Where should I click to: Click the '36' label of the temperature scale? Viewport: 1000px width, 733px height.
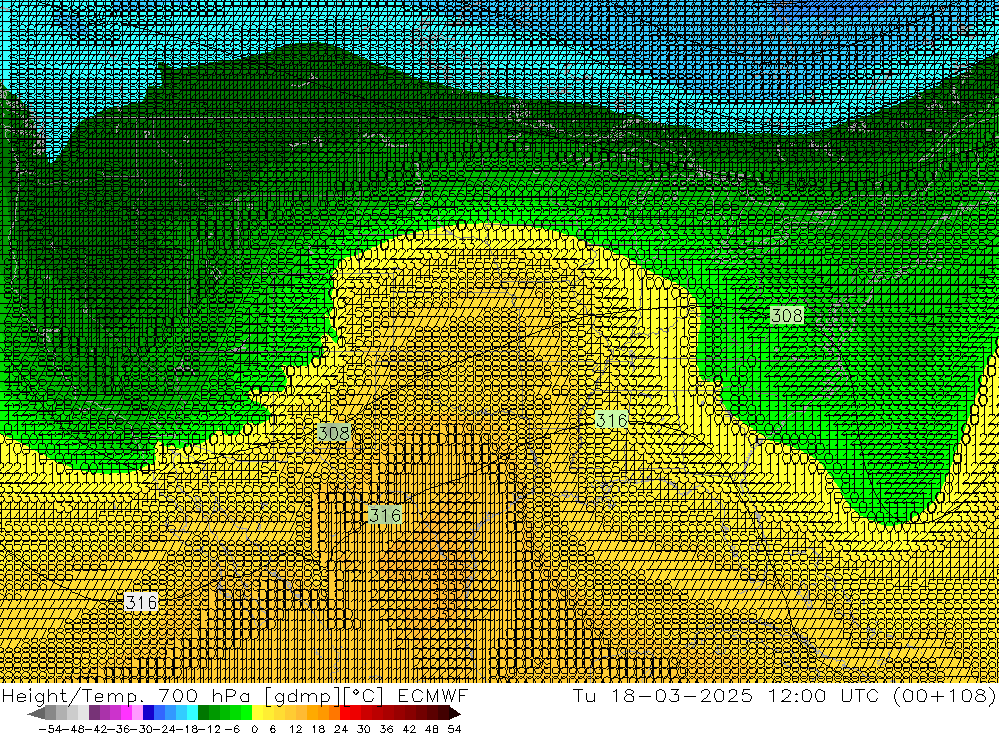[386, 729]
